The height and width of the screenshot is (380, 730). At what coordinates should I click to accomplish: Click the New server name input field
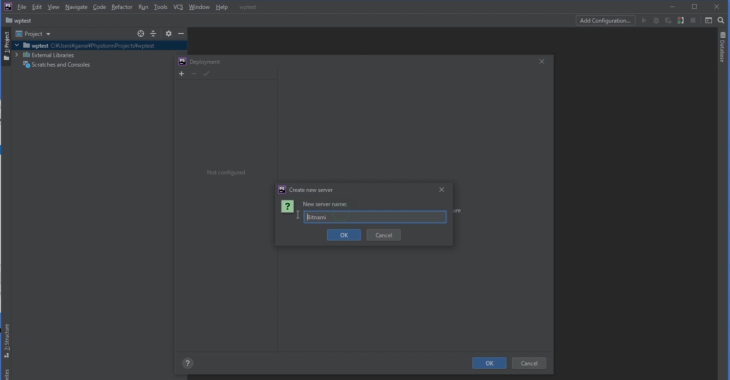click(x=375, y=217)
